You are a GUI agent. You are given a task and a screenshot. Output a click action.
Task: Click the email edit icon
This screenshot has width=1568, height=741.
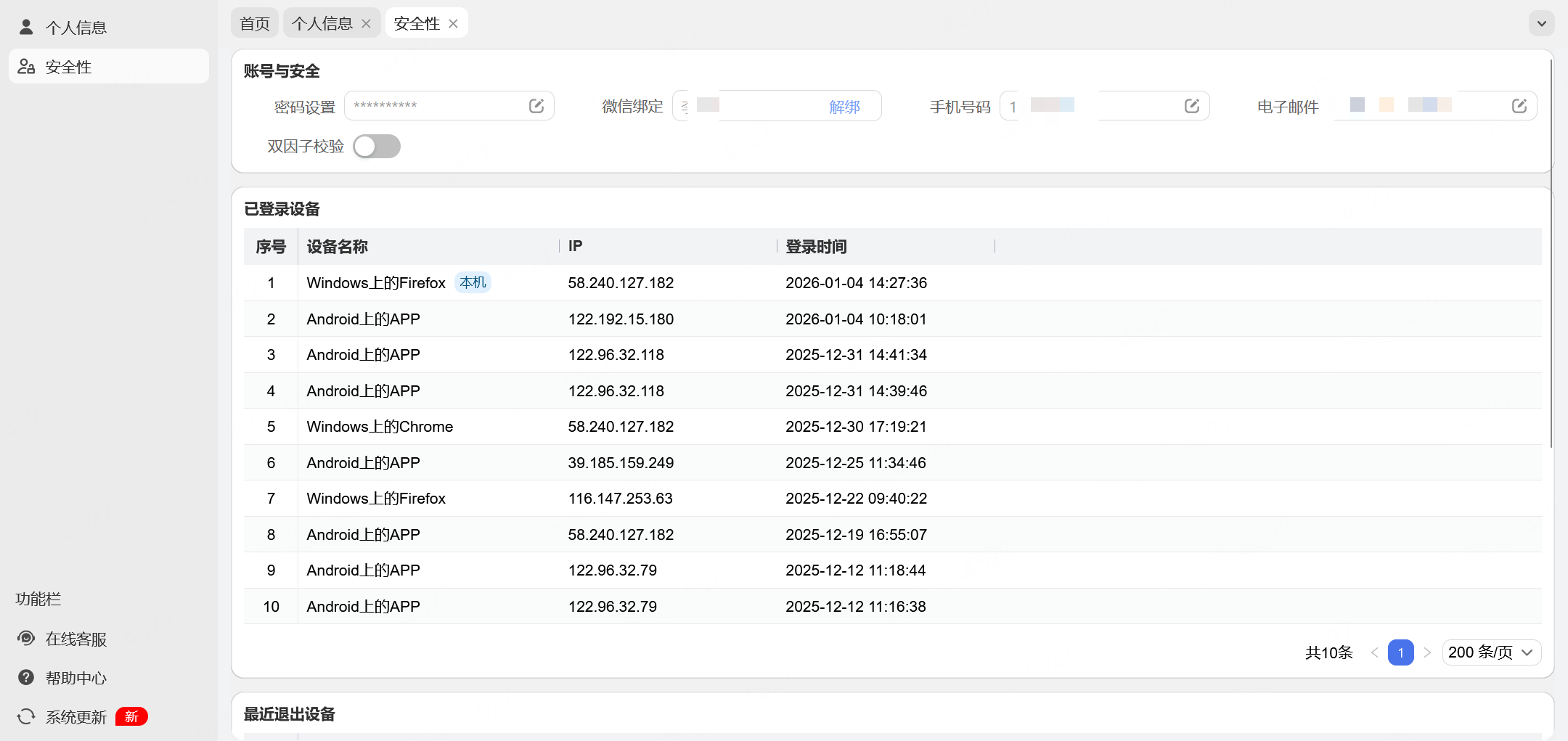(x=1519, y=106)
